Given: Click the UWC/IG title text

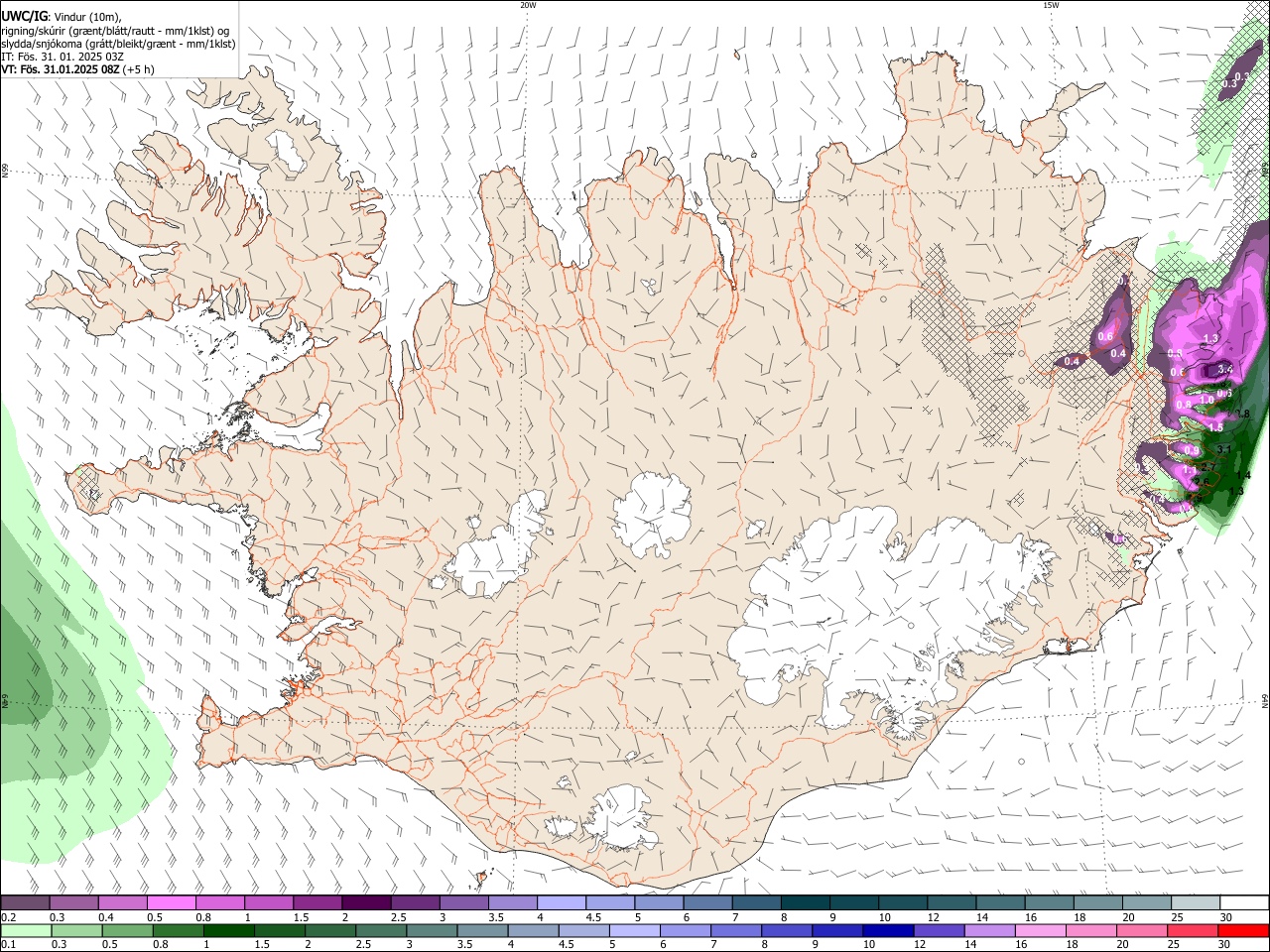Looking at the screenshot, I should click(23, 16).
